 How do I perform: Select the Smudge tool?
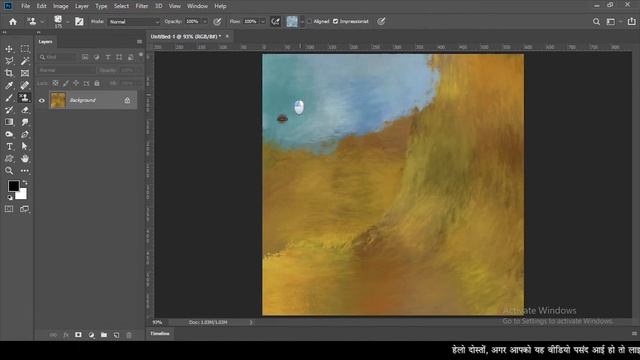[25, 122]
